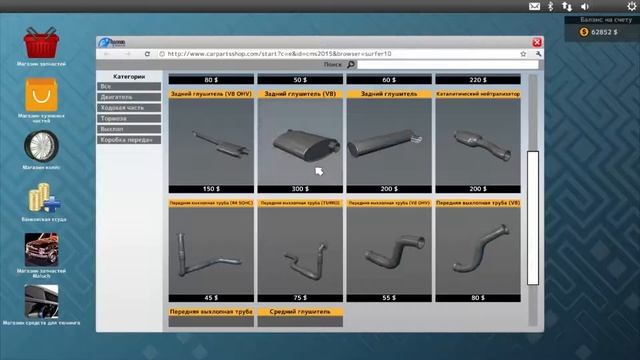Click the Средний глушитель title at the bottom

300,312
